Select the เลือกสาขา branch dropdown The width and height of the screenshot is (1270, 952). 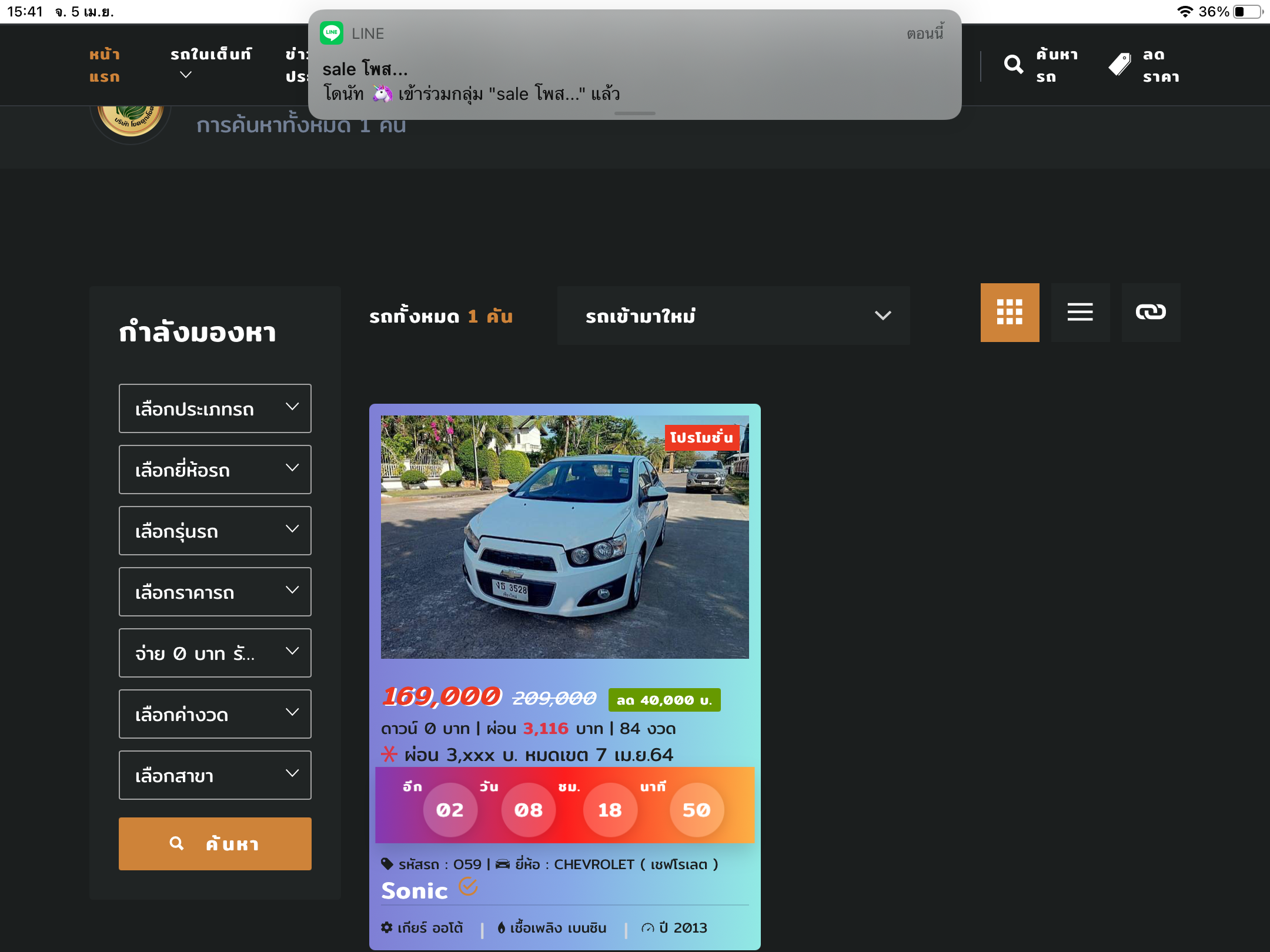click(215, 775)
